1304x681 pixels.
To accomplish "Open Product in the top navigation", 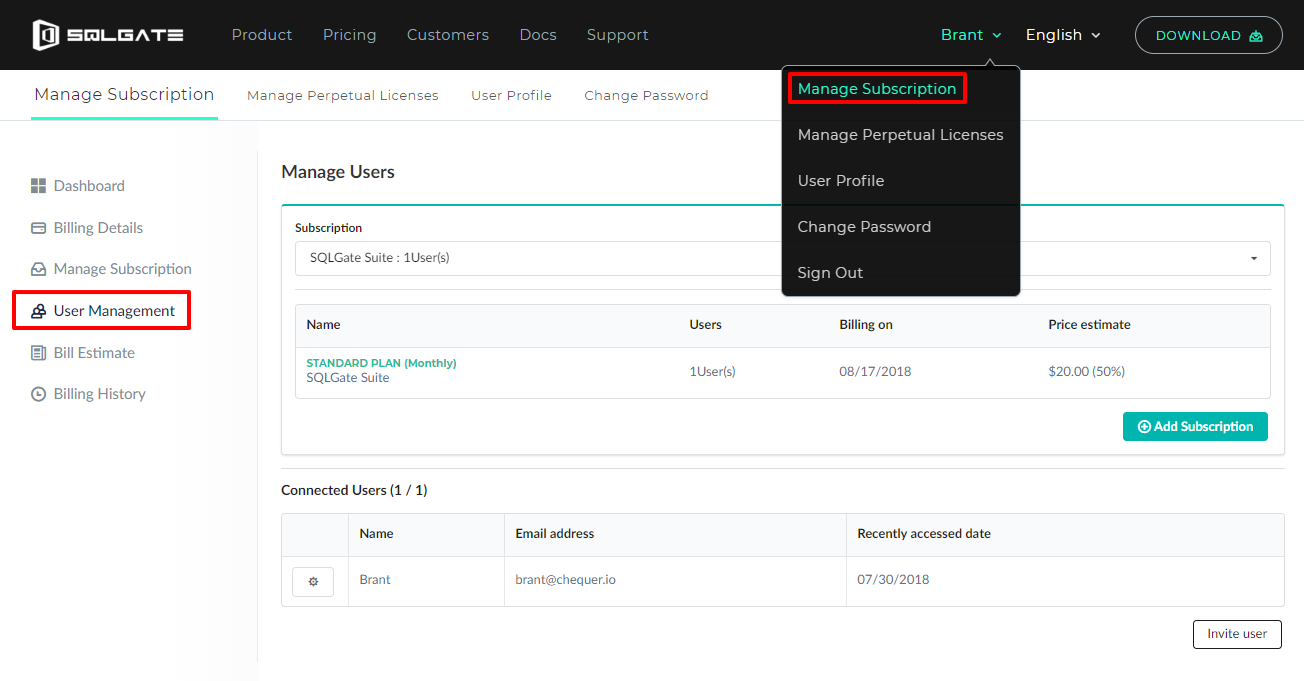I will pyautogui.click(x=262, y=35).
